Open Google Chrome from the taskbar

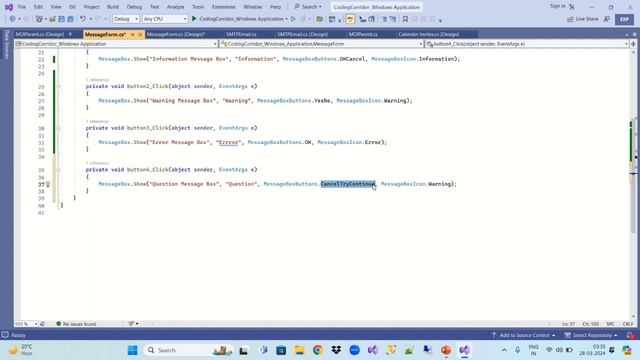(x=318, y=350)
